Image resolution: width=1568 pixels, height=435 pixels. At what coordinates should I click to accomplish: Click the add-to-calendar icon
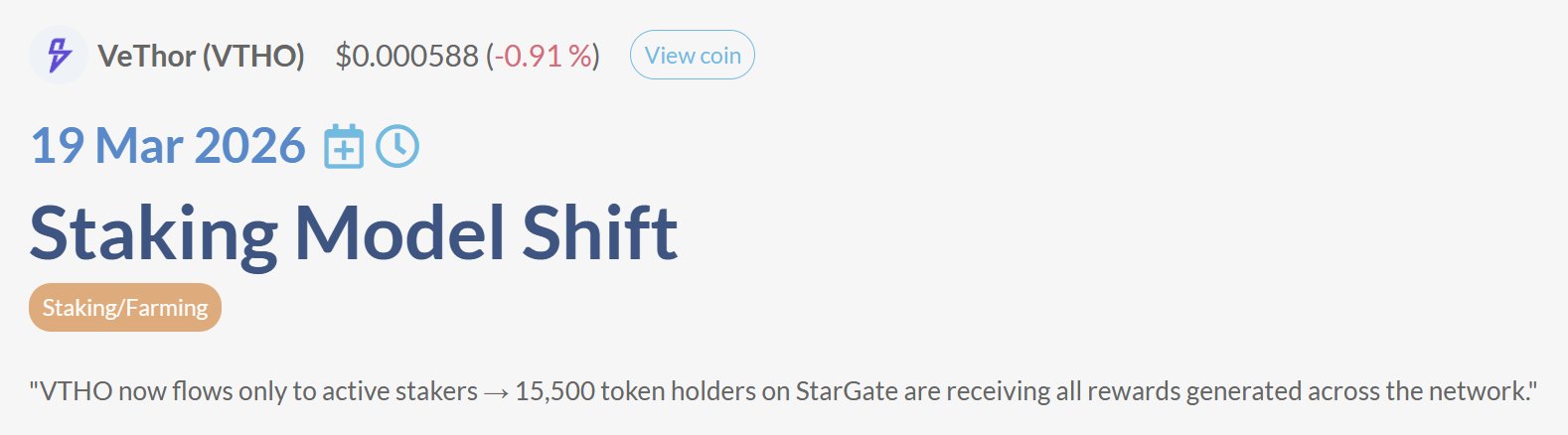click(344, 147)
